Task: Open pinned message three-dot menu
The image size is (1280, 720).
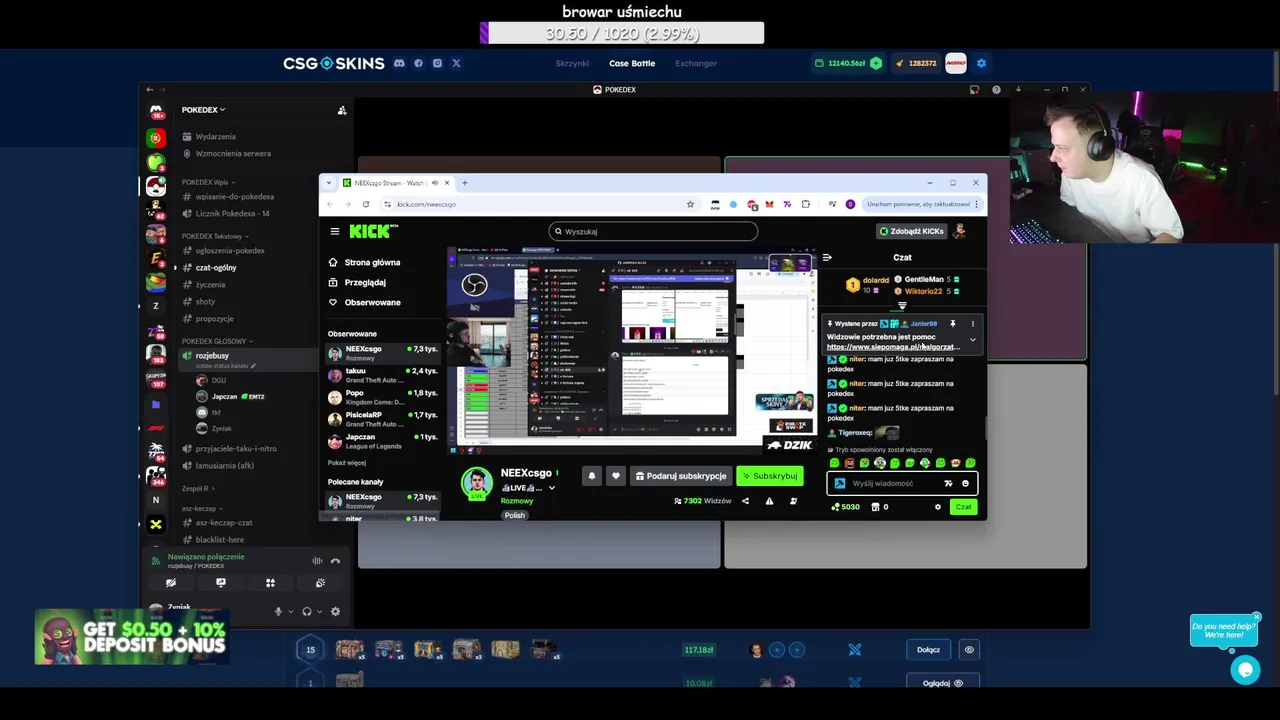Action: 972,324
